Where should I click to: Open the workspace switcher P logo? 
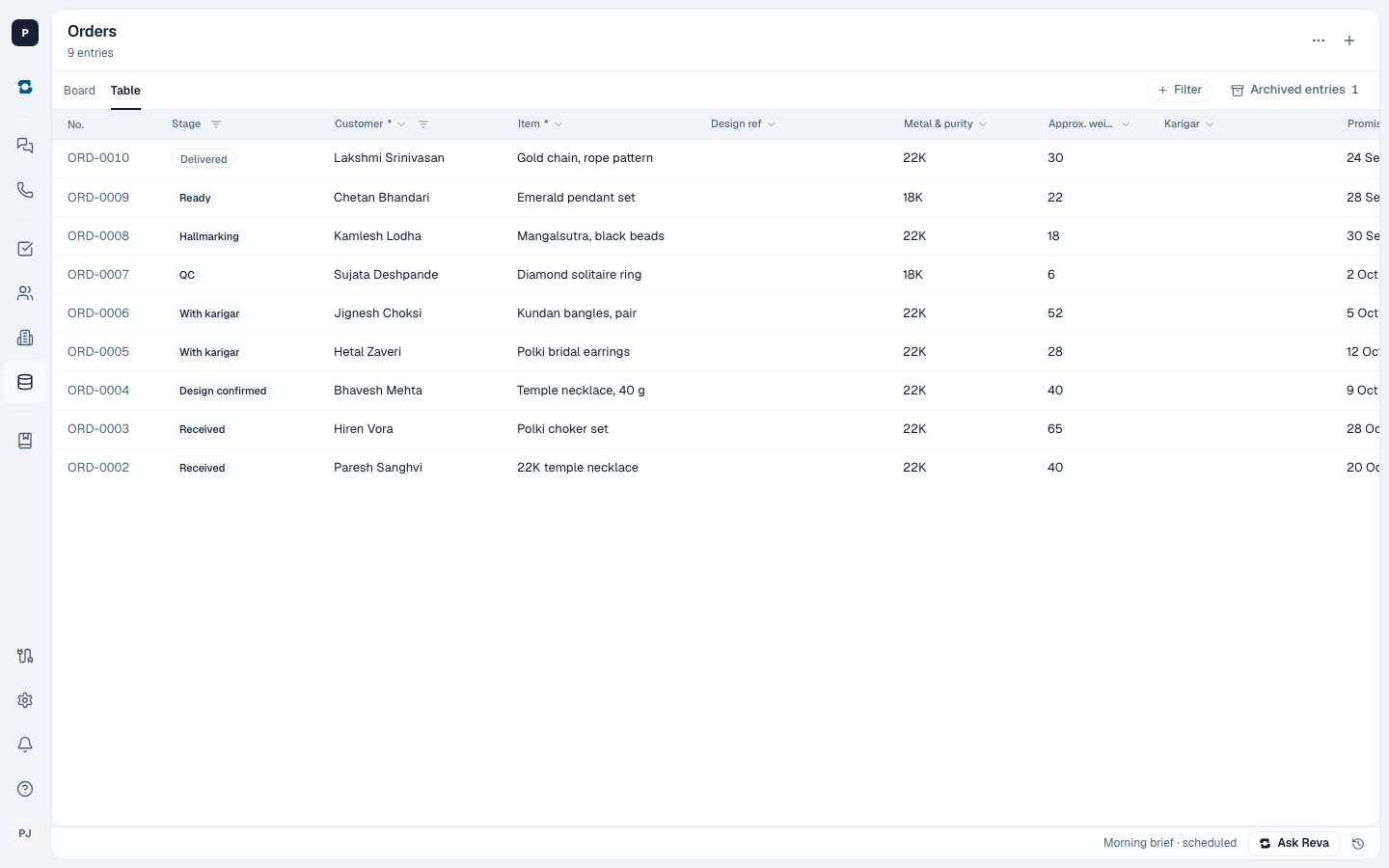pos(25,33)
